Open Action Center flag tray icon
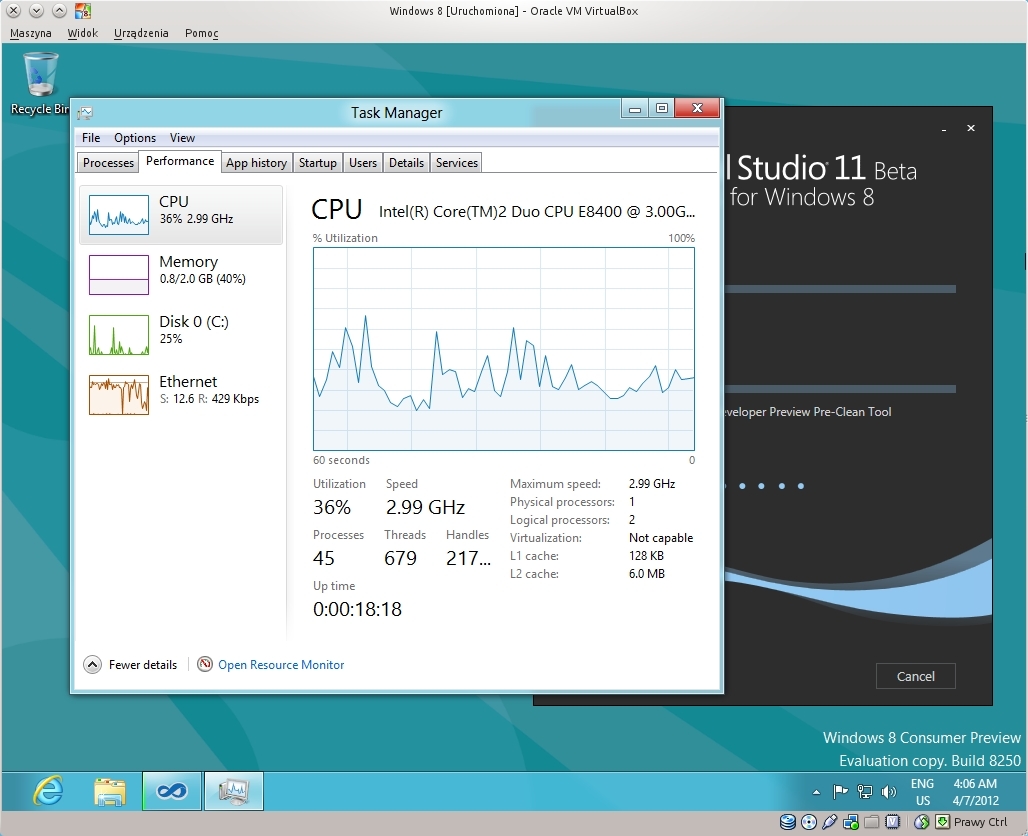 [x=840, y=792]
